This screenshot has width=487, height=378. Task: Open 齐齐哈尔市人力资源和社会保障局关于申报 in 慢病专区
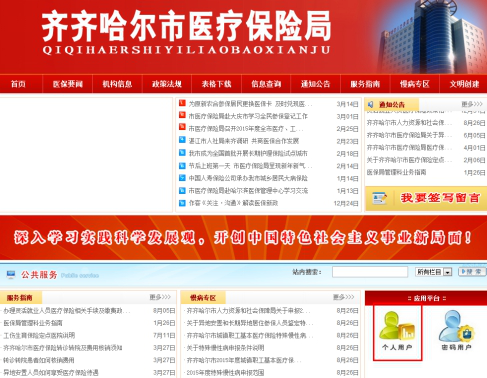[248, 311]
